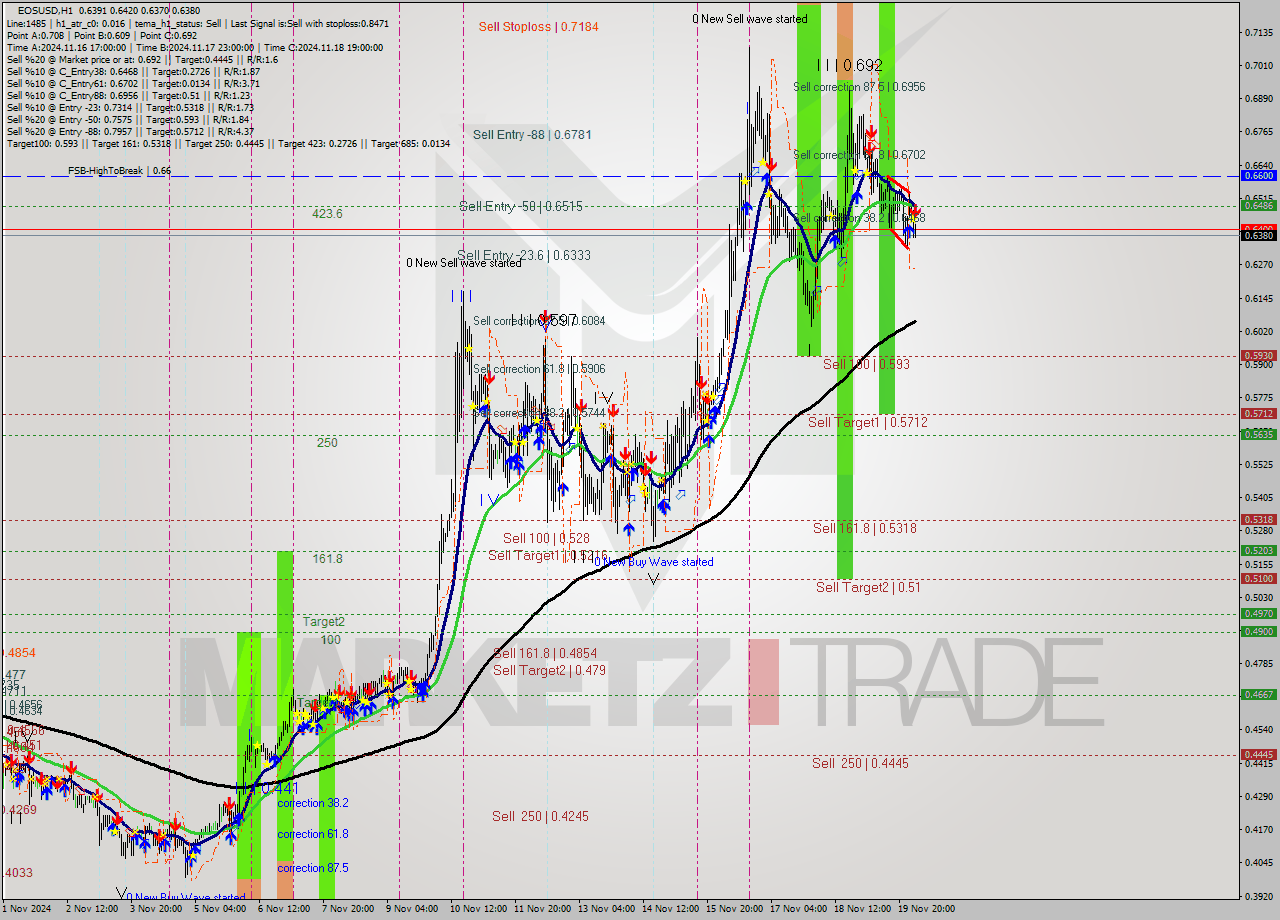The height and width of the screenshot is (920, 1280).
Task: Select the 'Sell 250 | 0.4245' label
Action: (x=540, y=816)
